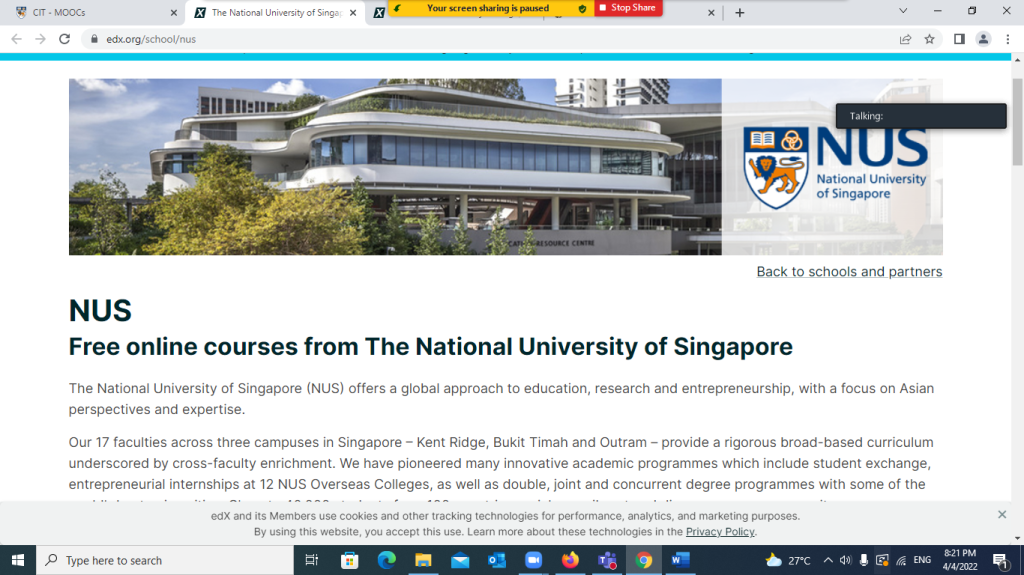Open the Chrome profile avatar
This screenshot has width=1024, height=575.
pos(983,39)
